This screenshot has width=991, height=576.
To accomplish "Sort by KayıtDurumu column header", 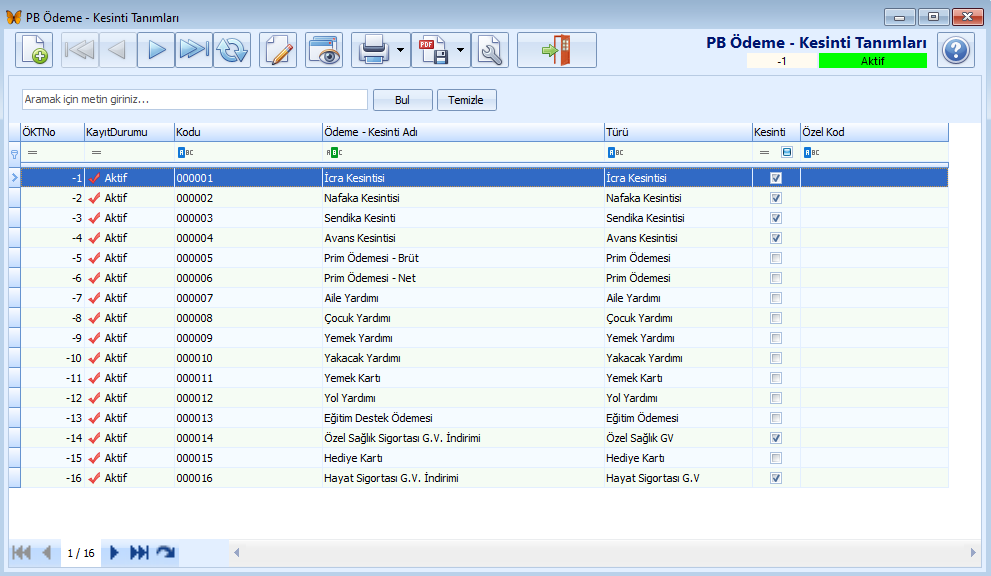I will (x=129, y=132).
